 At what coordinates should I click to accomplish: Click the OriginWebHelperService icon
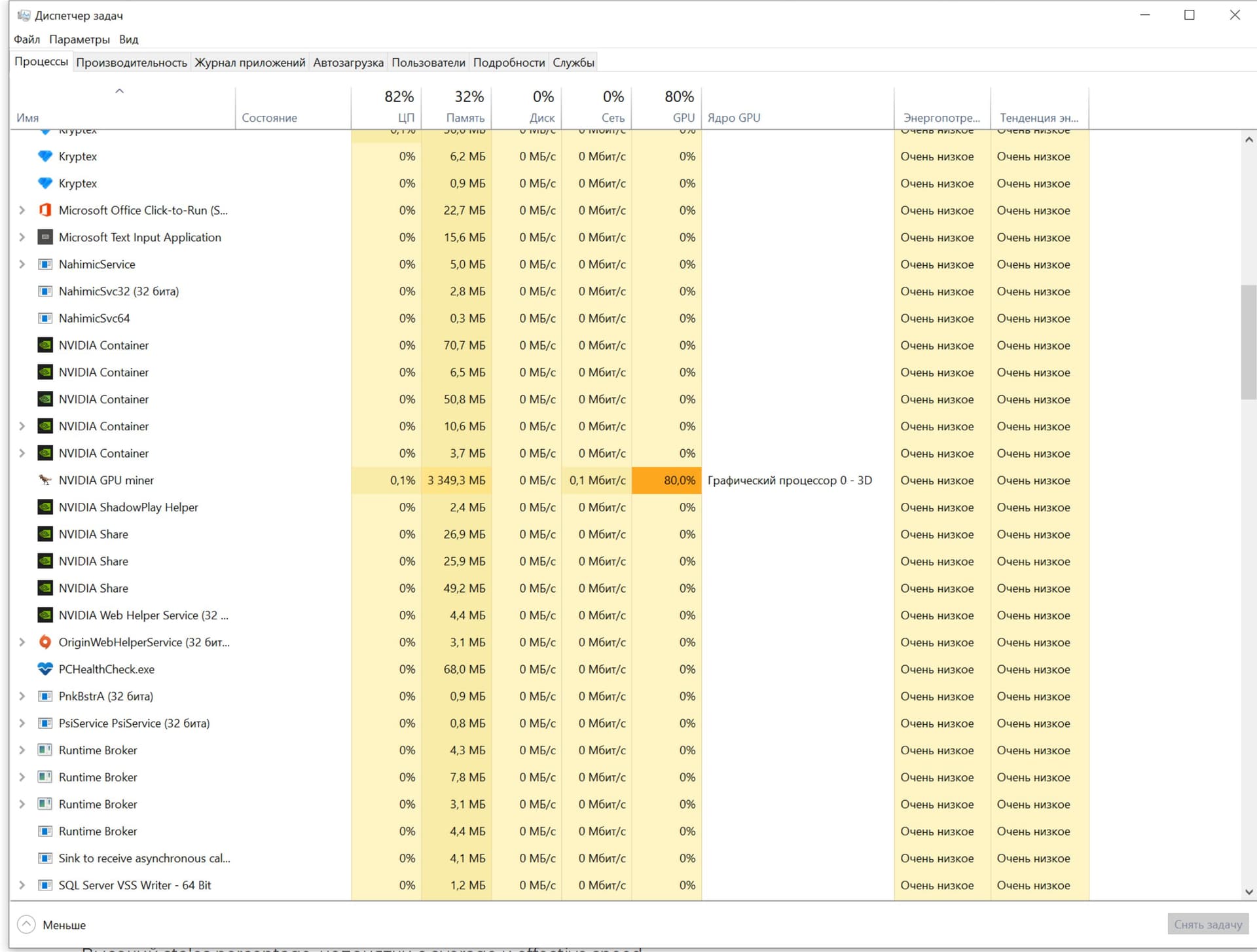pyautogui.click(x=45, y=642)
